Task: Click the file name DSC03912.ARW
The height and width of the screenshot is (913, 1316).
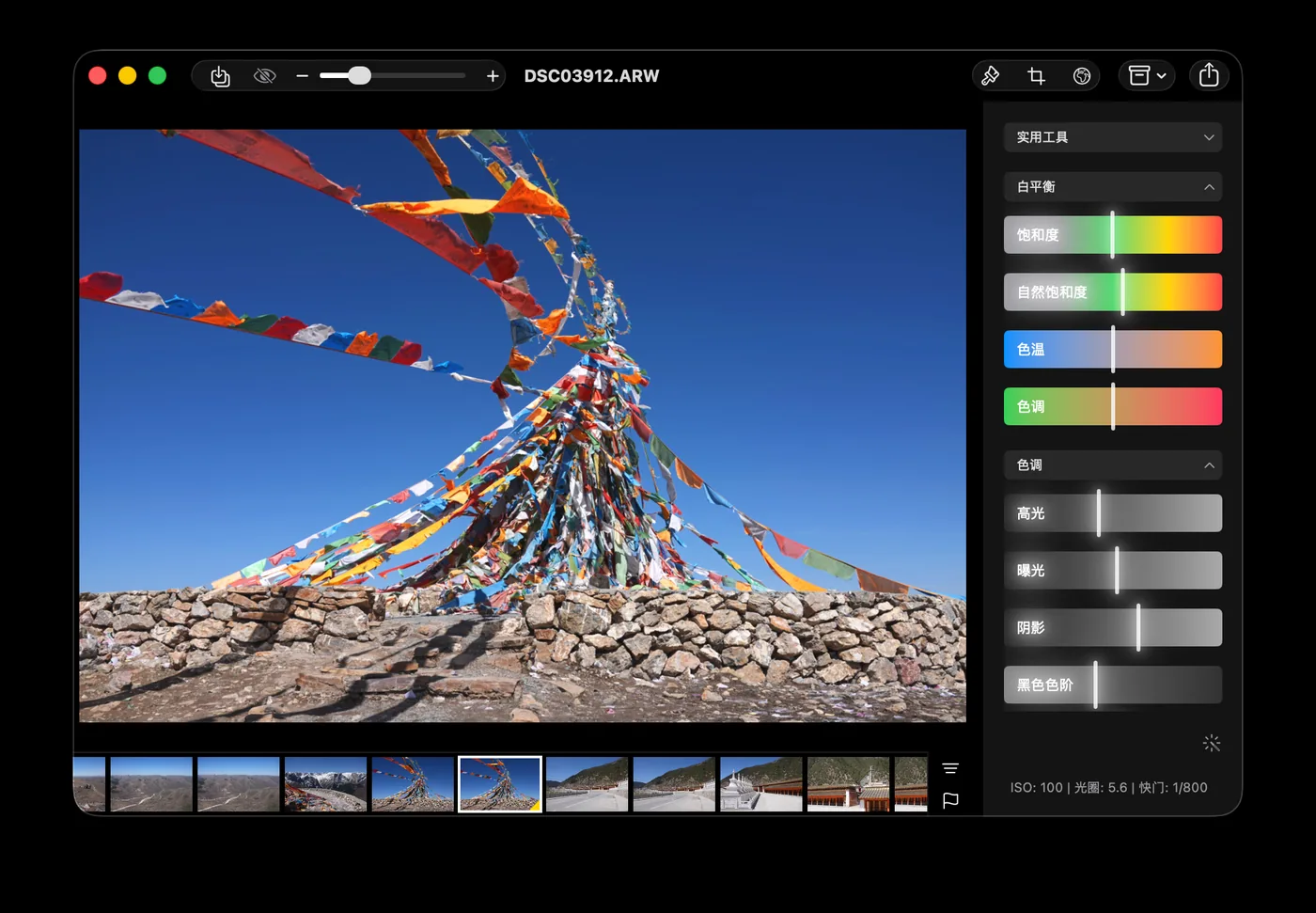Action: 592,76
